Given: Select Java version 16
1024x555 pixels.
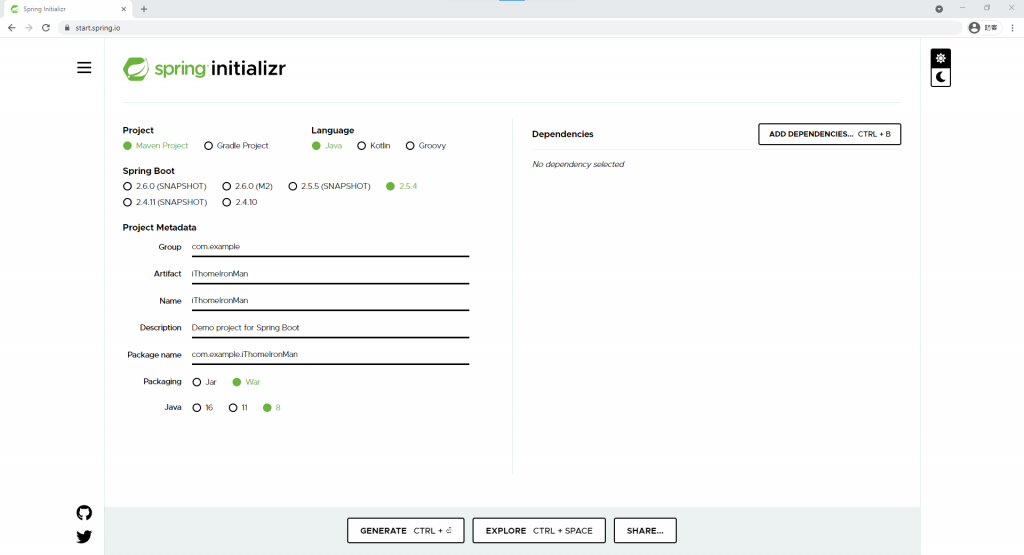Looking at the screenshot, I should click(x=202, y=407).
